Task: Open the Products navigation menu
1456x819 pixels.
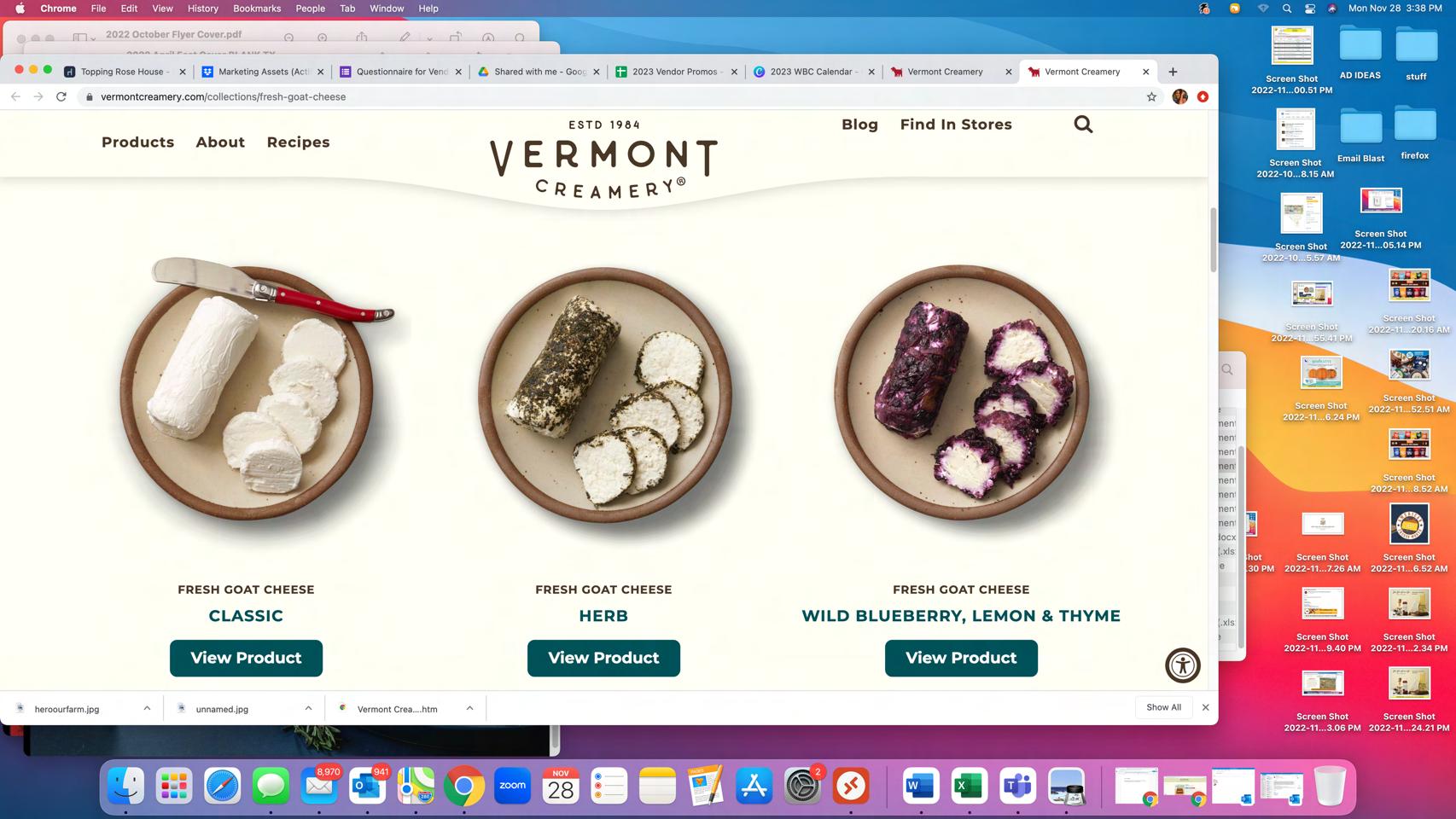Action: (137, 142)
